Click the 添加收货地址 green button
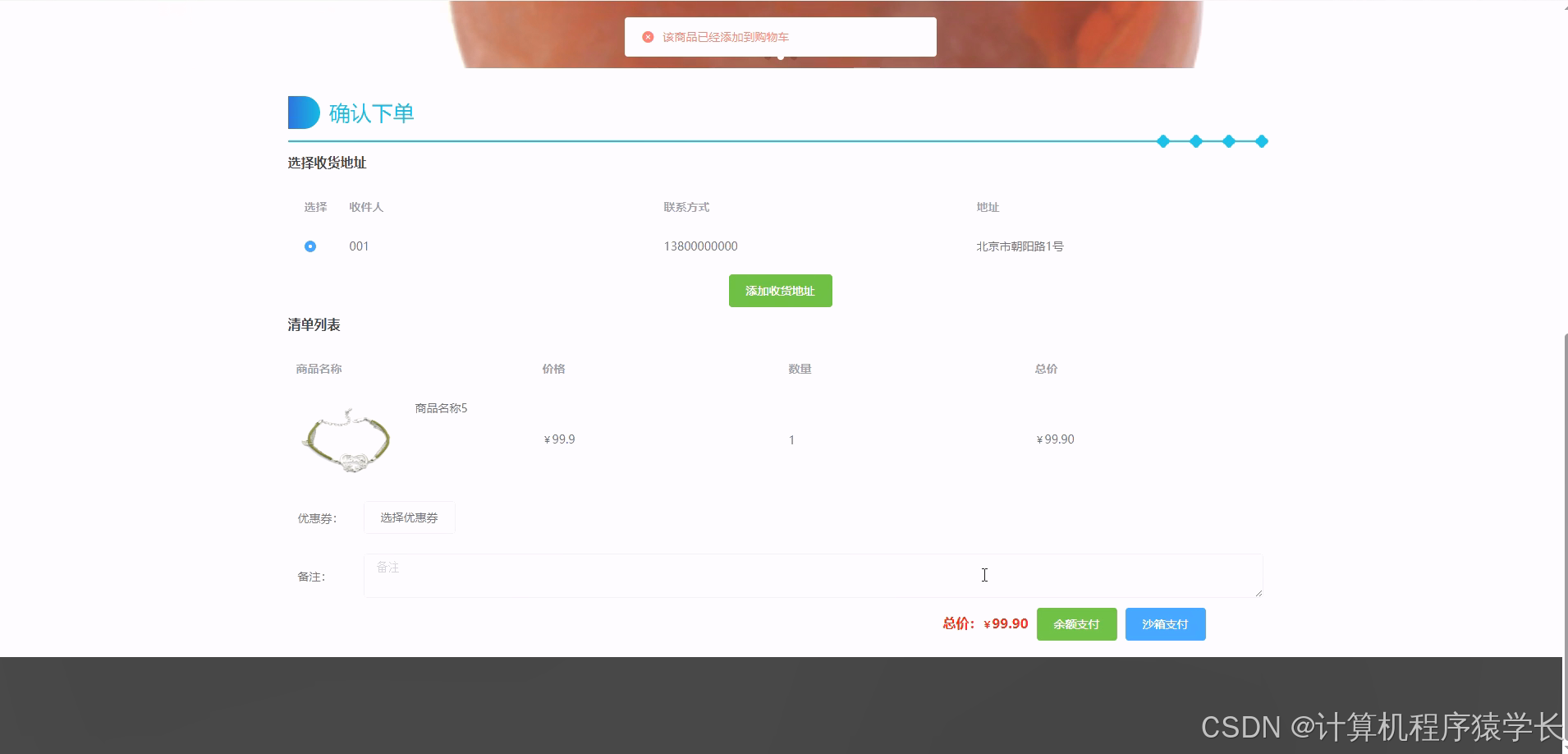1568x754 pixels. [x=780, y=291]
